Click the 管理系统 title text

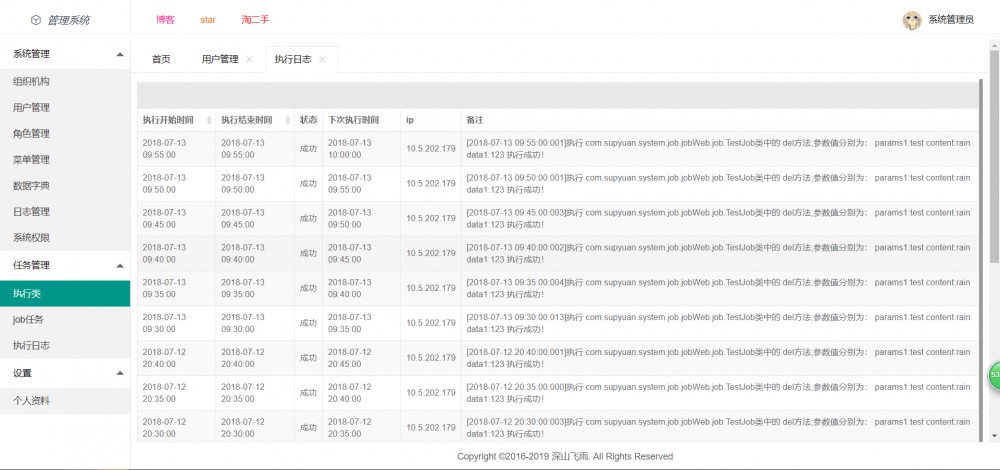[x=69, y=20]
